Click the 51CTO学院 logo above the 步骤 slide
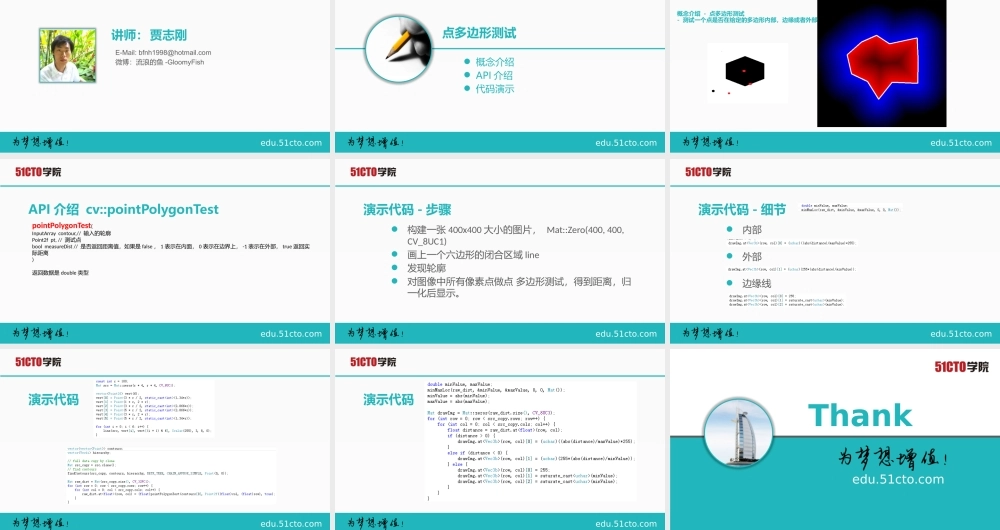1000x530 pixels. tap(373, 172)
